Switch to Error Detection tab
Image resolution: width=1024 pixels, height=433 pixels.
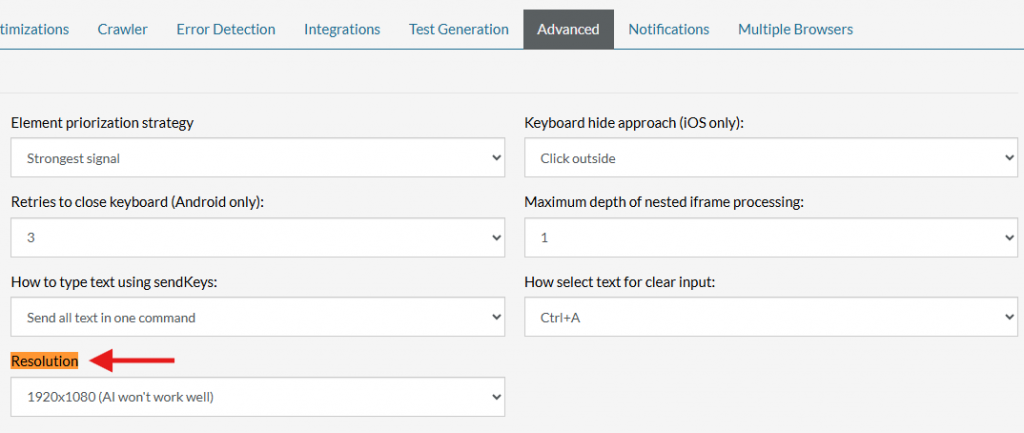[225, 29]
